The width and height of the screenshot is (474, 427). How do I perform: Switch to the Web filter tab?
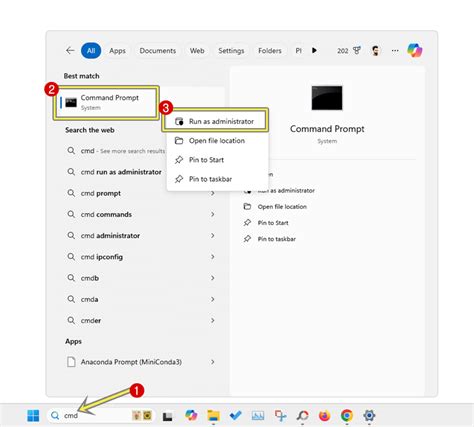[197, 51]
